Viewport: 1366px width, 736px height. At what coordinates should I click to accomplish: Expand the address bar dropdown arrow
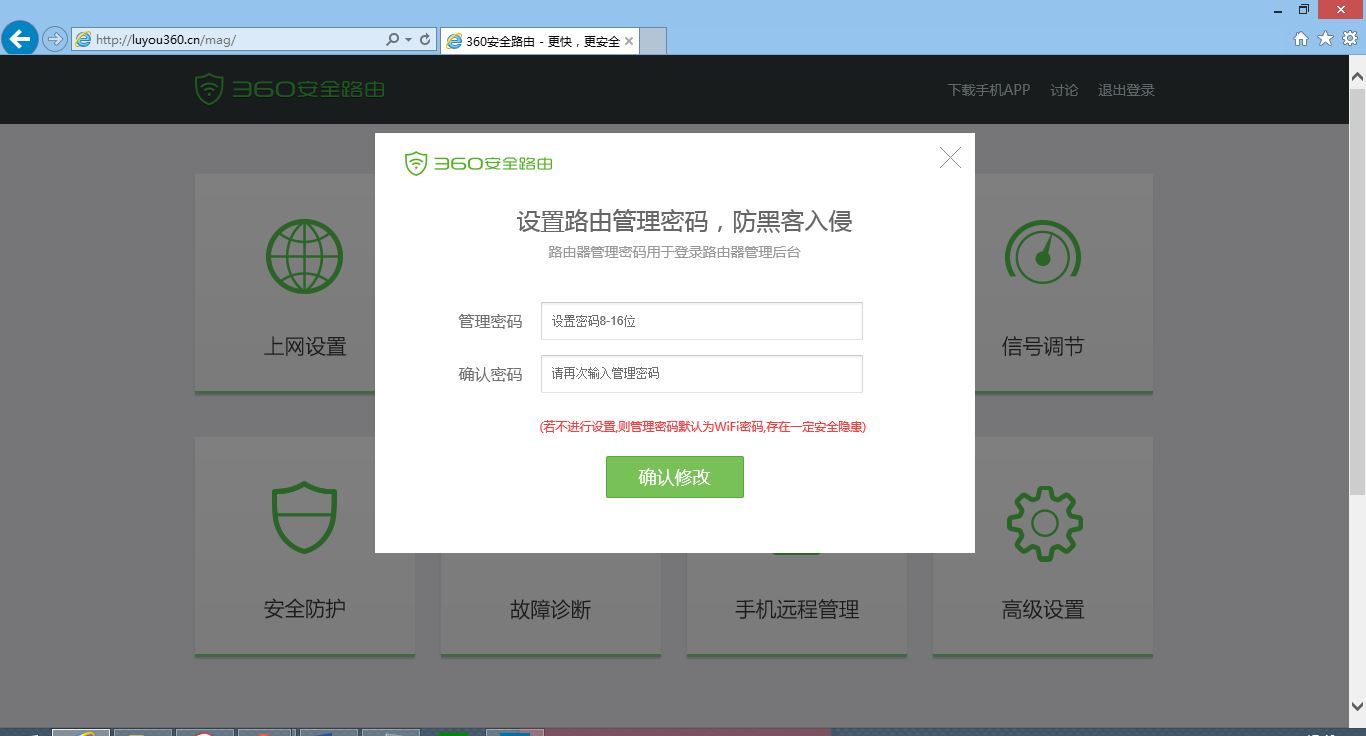point(408,40)
